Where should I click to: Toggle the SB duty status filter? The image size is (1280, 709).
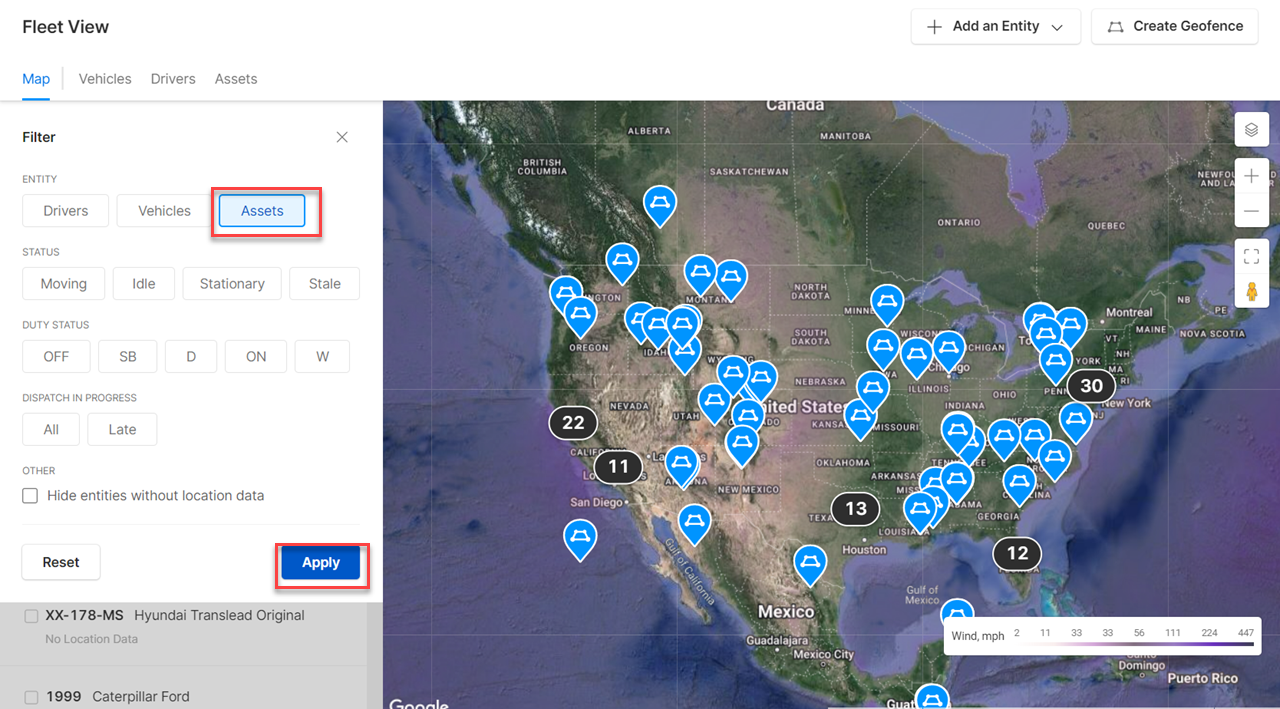pyautogui.click(x=128, y=357)
